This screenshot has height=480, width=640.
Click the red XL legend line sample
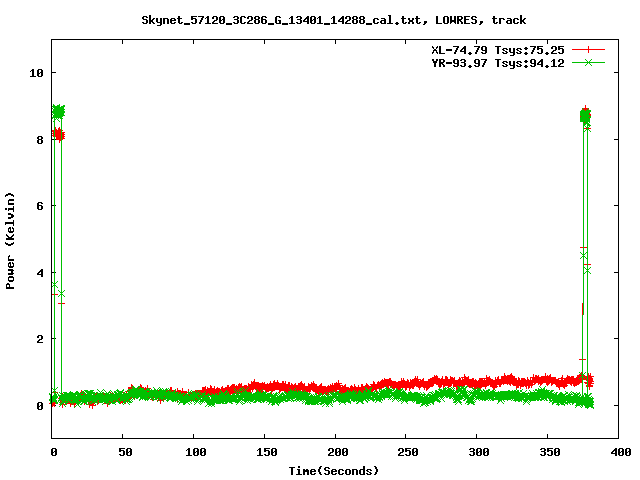(x=588, y=50)
